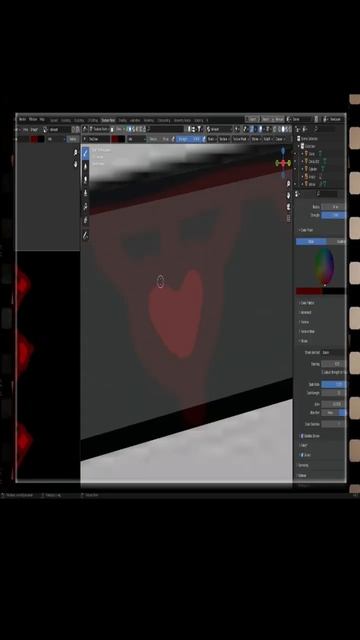
Task: Select the Gradient tab in Color Picker
Action: (337, 242)
